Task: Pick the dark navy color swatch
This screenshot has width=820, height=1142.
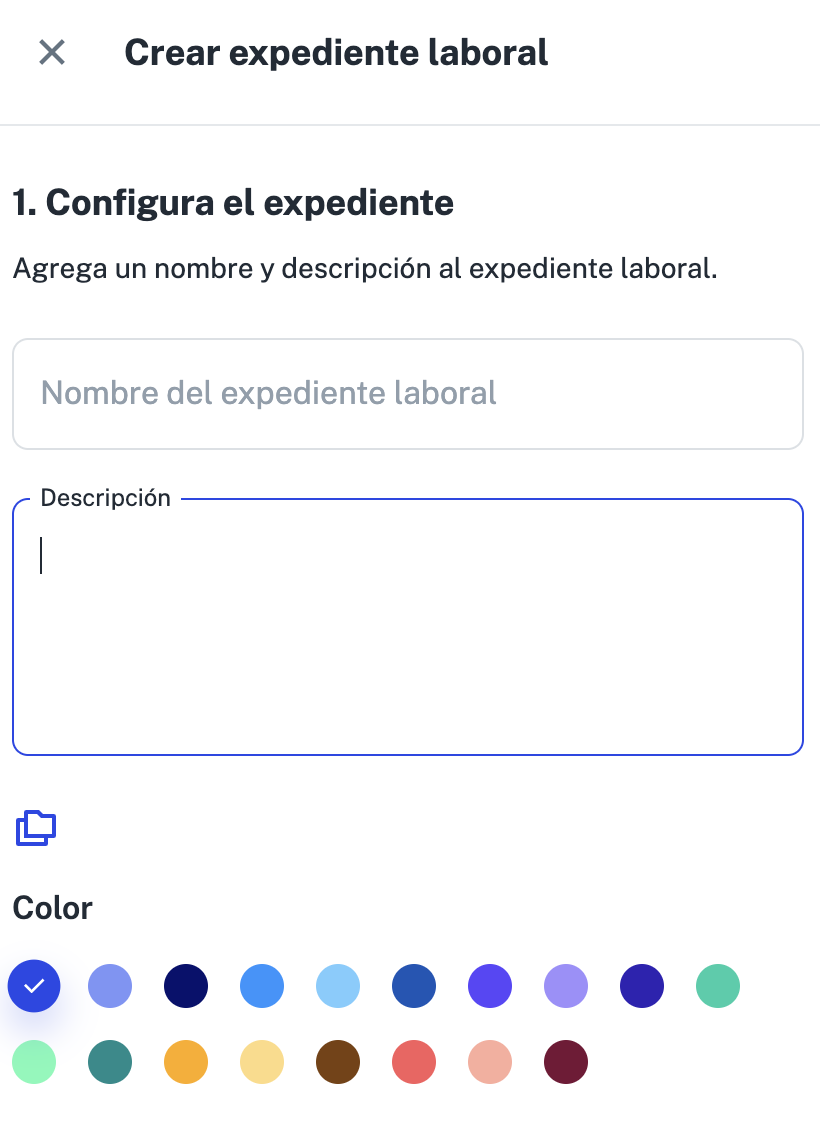Action: (x=186, y=985)
